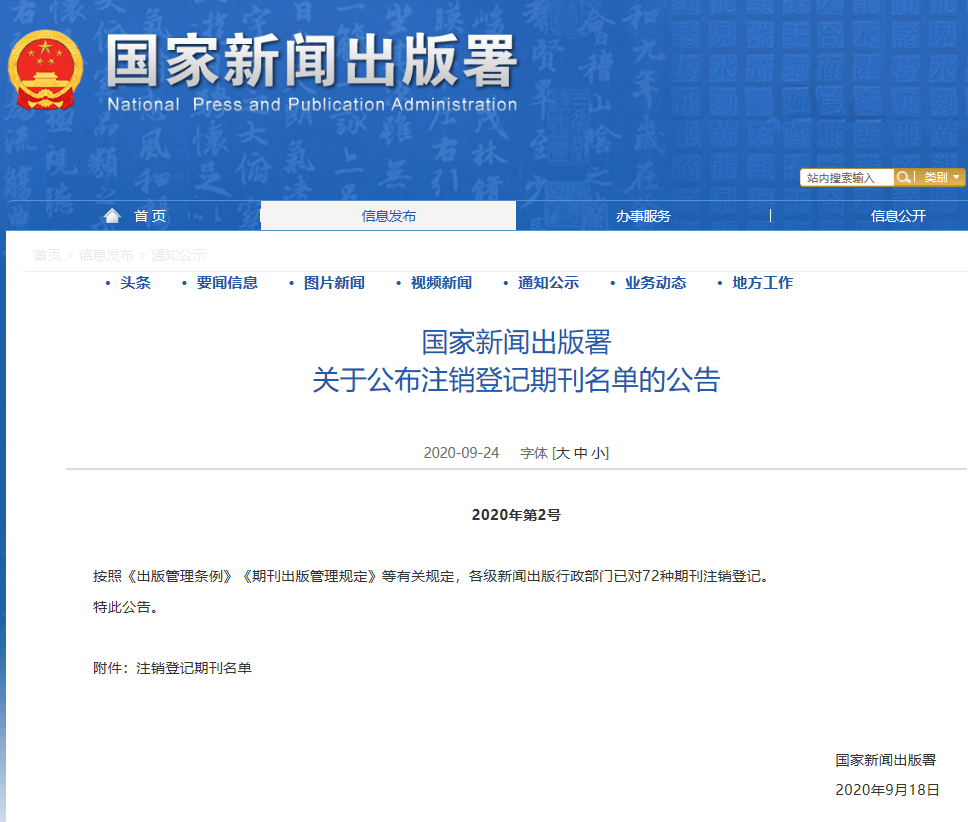Go to 首页 in the navigation bar
Image resolution: width=968 pixels, height=822 pixels.
pos(150,214)
